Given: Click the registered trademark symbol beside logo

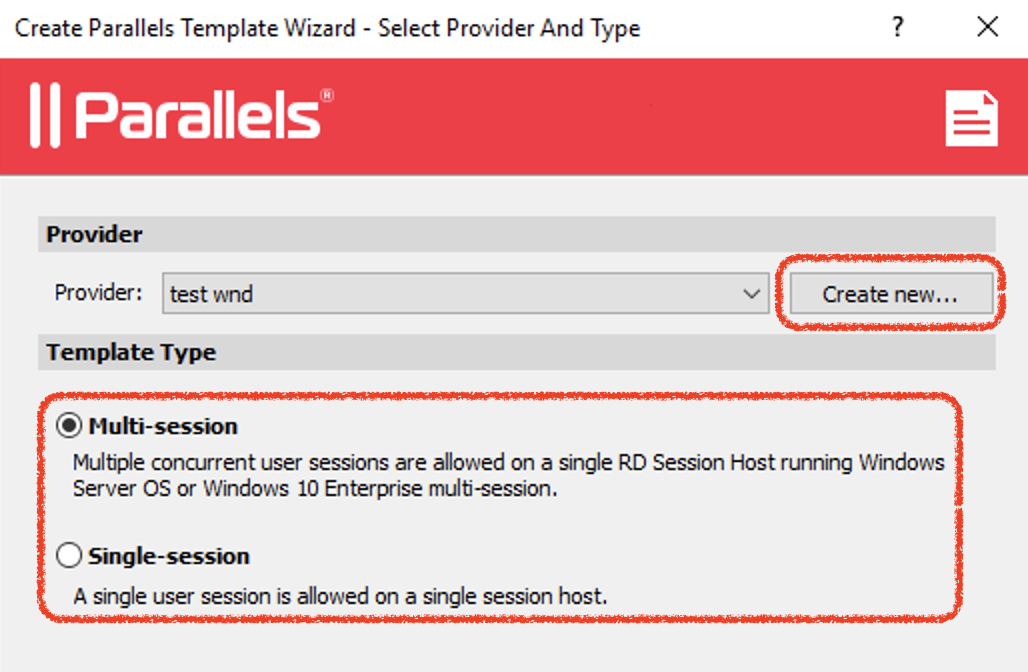Looking at the screenshot, I should pyautogui.click(x=327, y=96).
